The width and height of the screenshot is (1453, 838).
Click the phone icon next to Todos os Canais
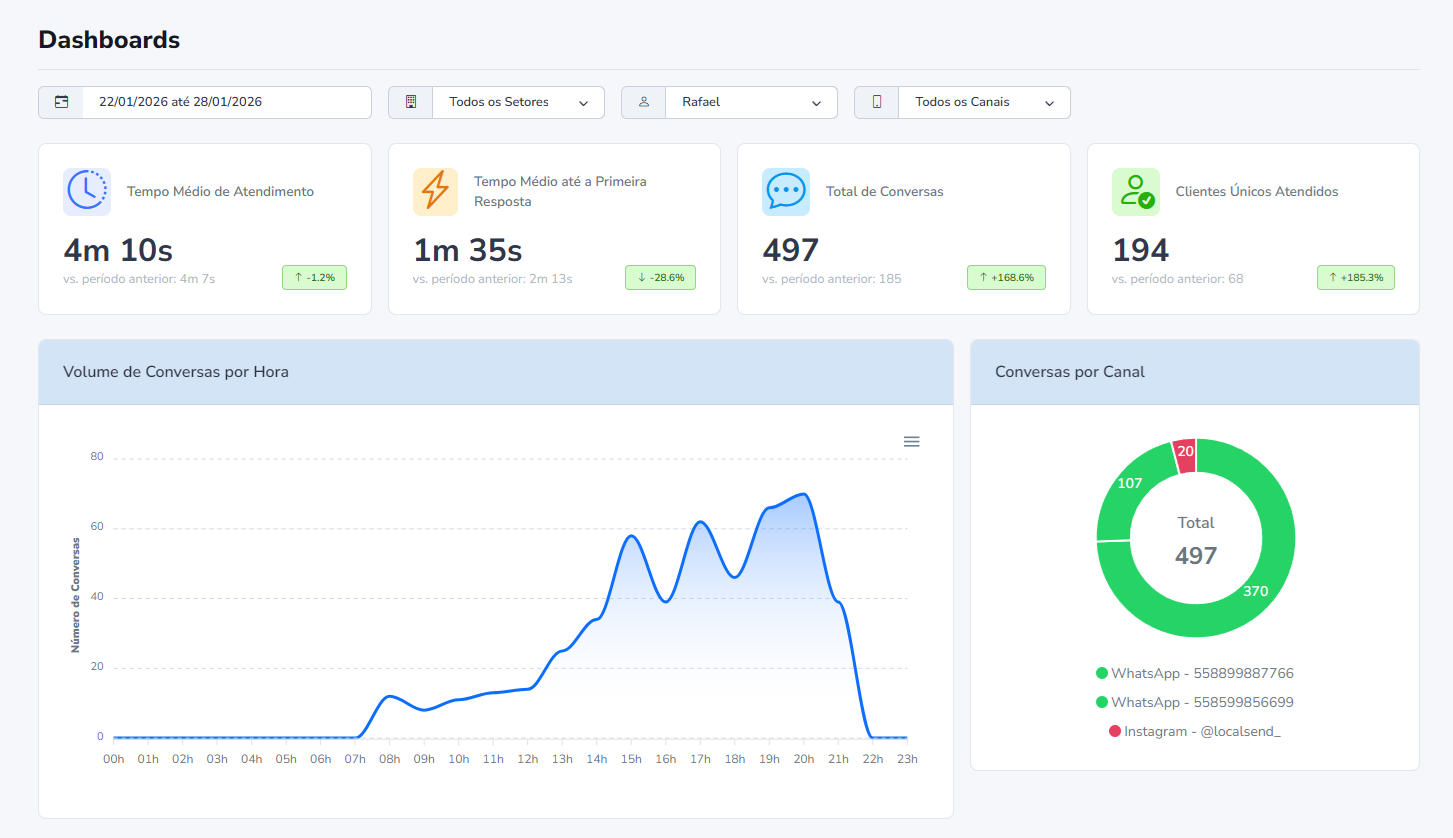[876, 102]
